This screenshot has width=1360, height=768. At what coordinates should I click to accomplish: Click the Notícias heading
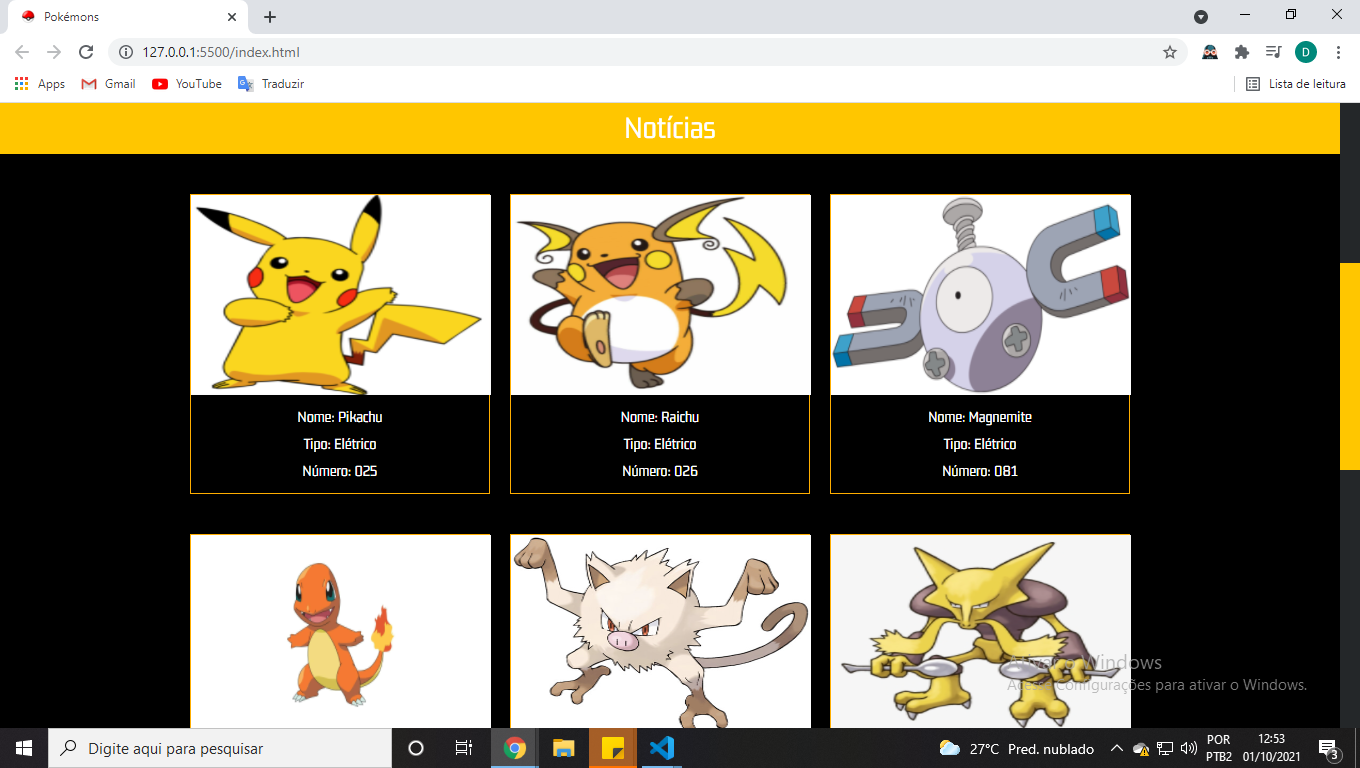670,128
